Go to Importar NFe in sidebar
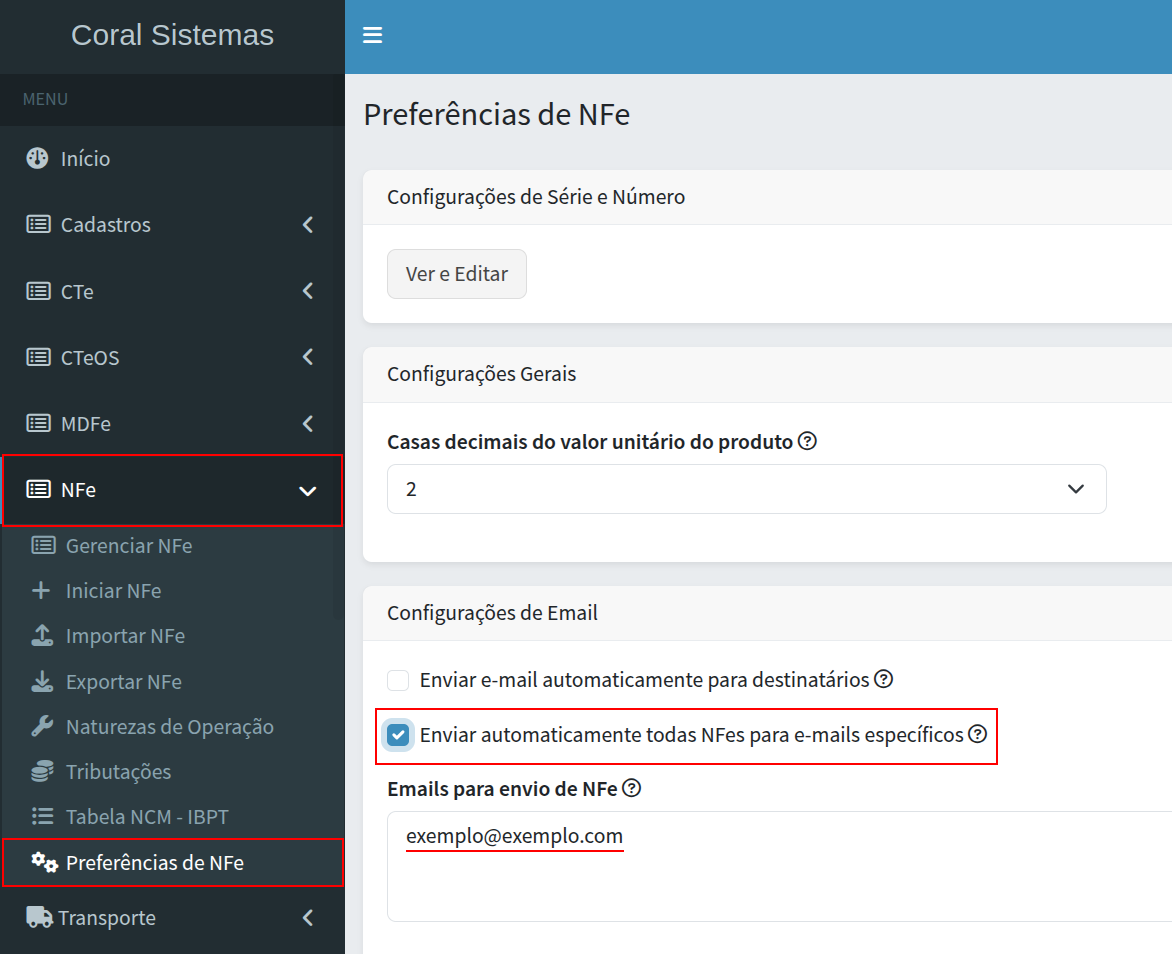This screenshot has height=954, width=1172. pyautogui.click(x=125, y=636)
